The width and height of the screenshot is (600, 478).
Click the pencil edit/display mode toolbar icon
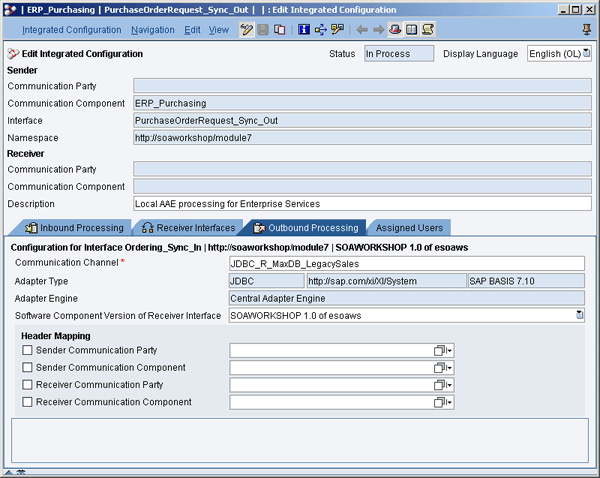click(247, 30)
